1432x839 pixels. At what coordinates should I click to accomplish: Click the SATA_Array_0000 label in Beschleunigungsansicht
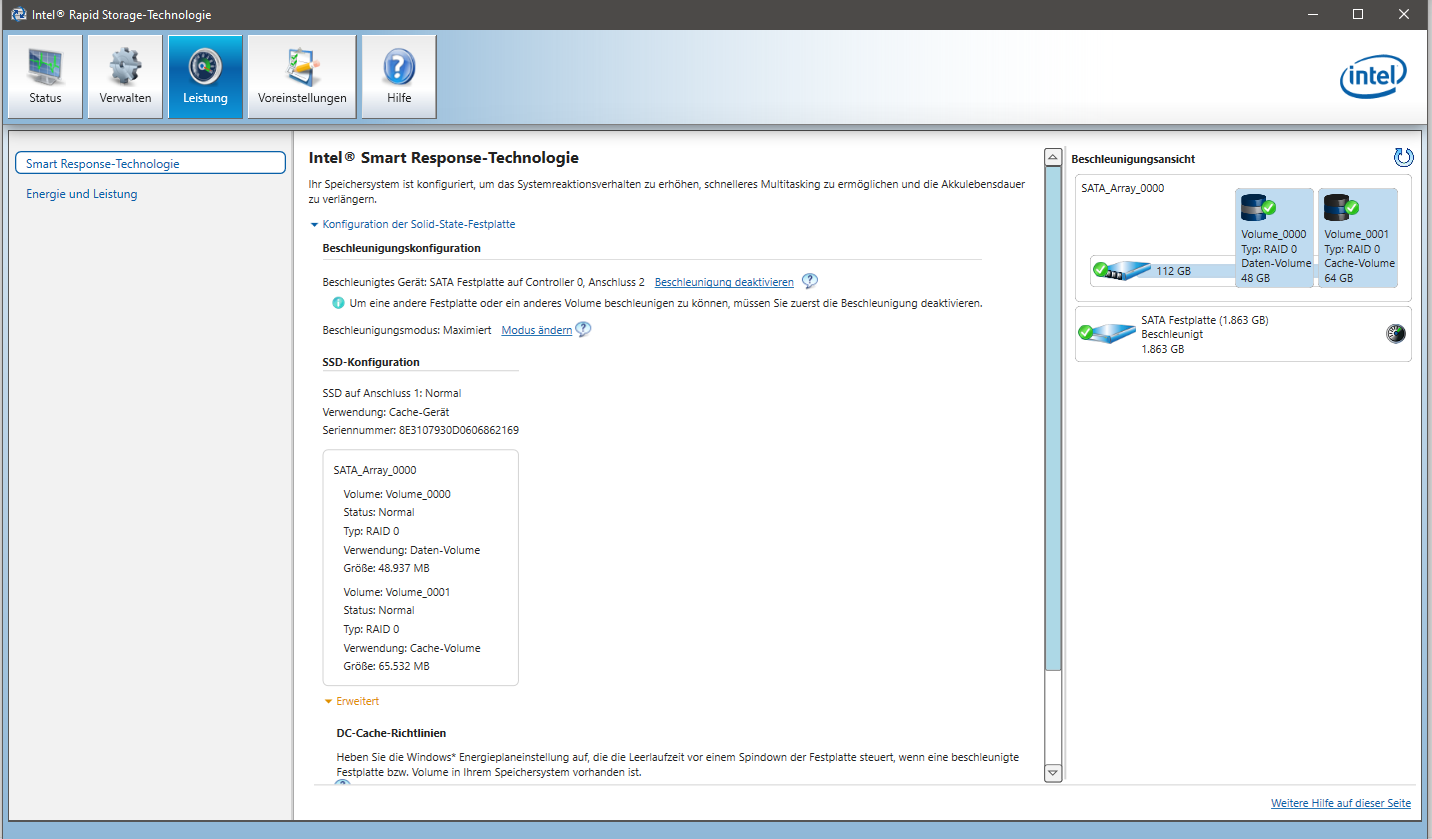[x=1122, y=188]
